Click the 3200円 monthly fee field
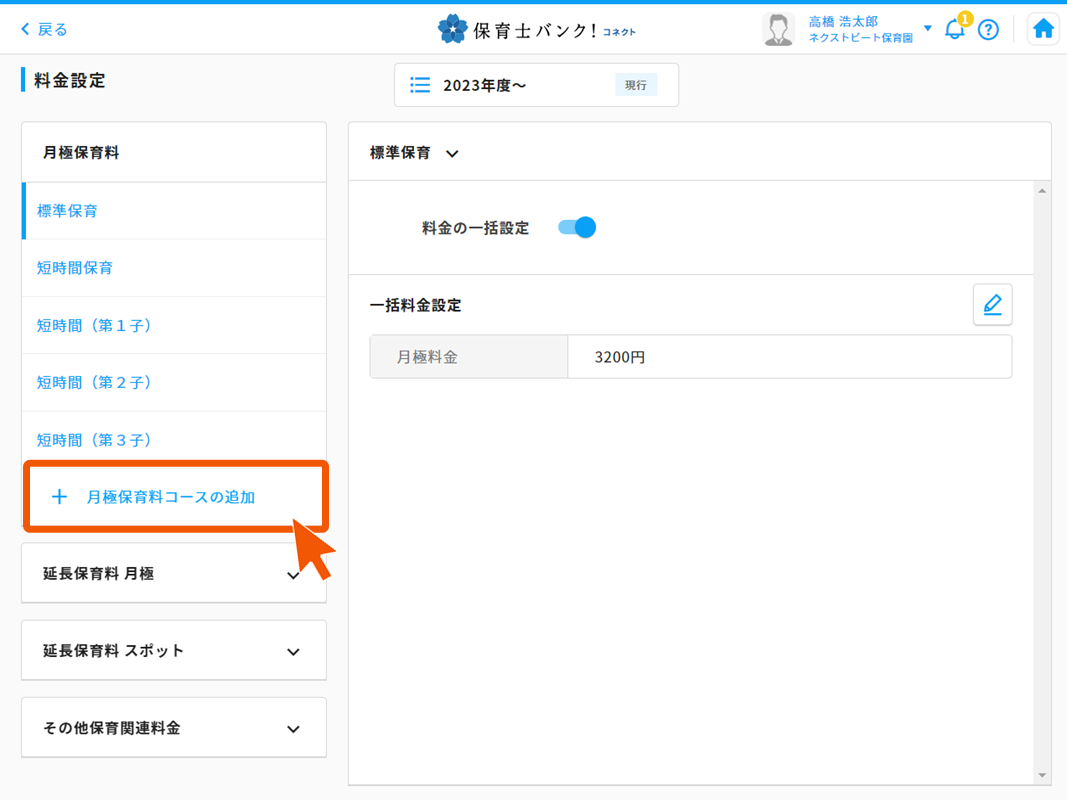1067x800 pixels. 788,357
